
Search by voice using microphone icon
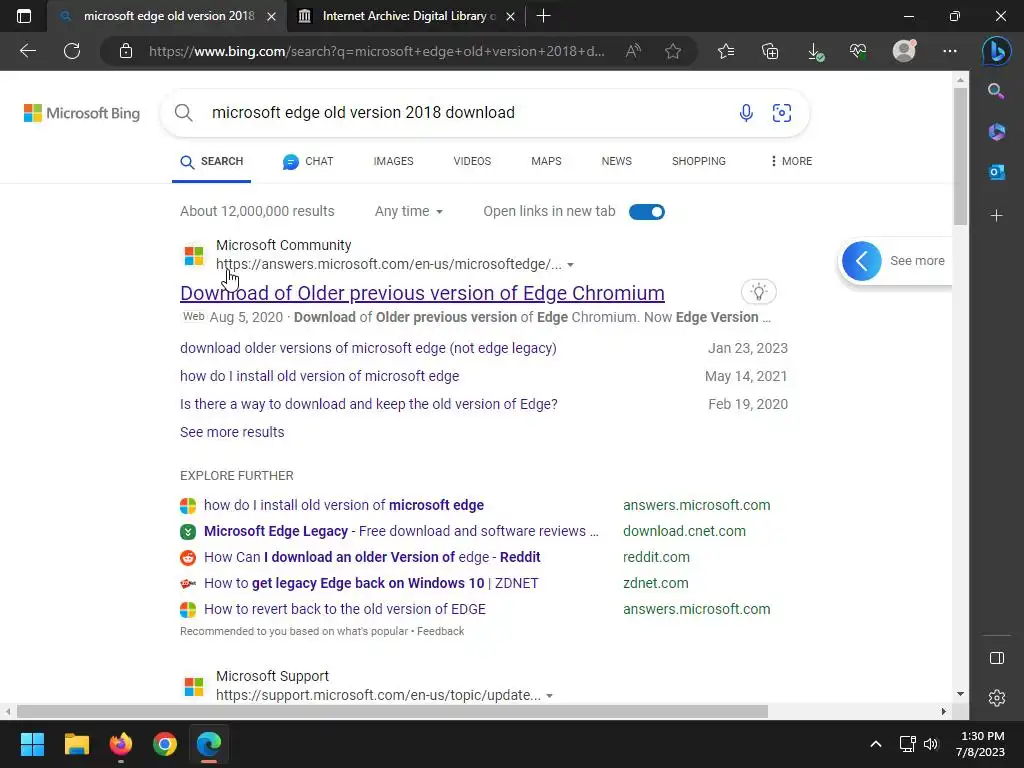click(746, 113)
